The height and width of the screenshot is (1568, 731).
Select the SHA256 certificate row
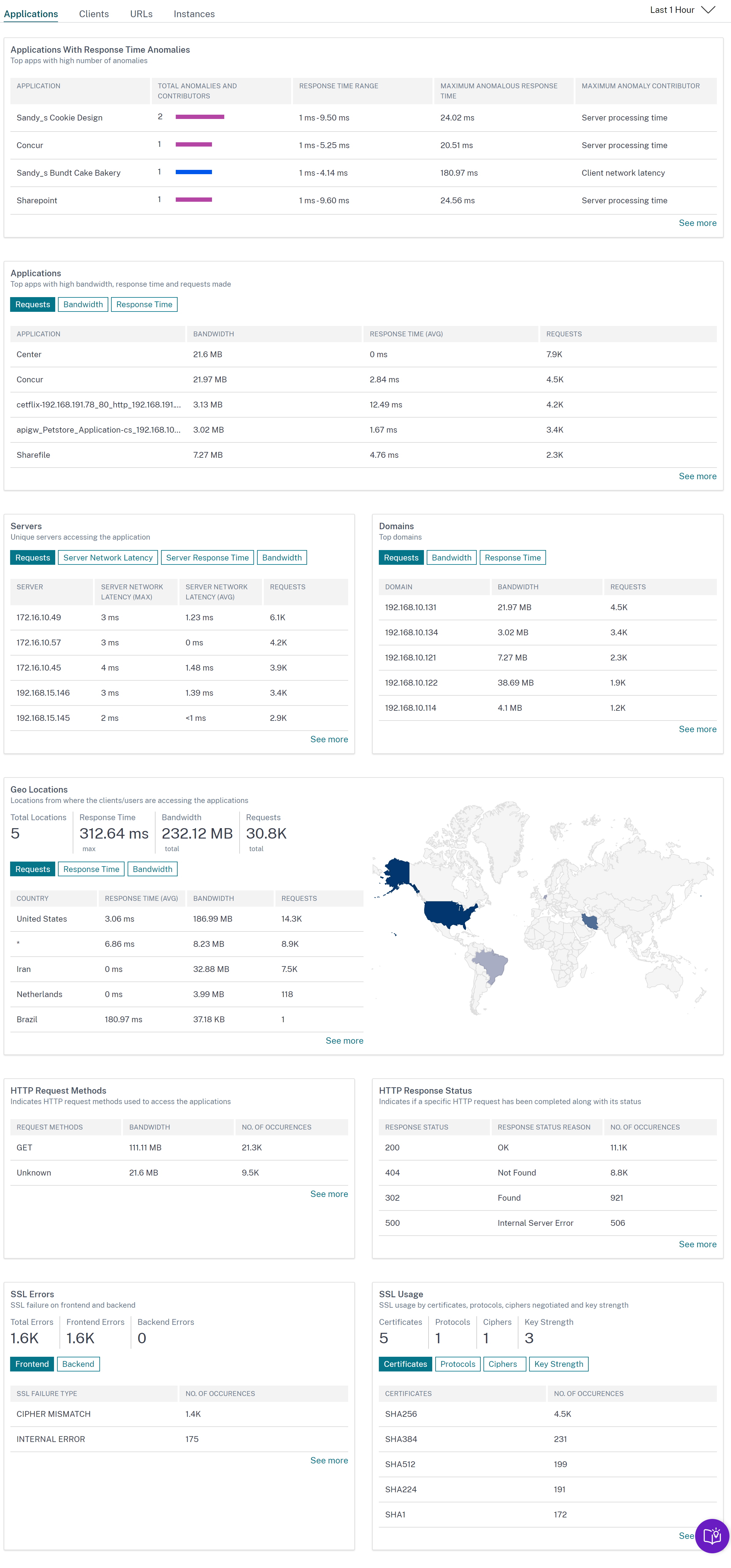[x=548, y=1414]
